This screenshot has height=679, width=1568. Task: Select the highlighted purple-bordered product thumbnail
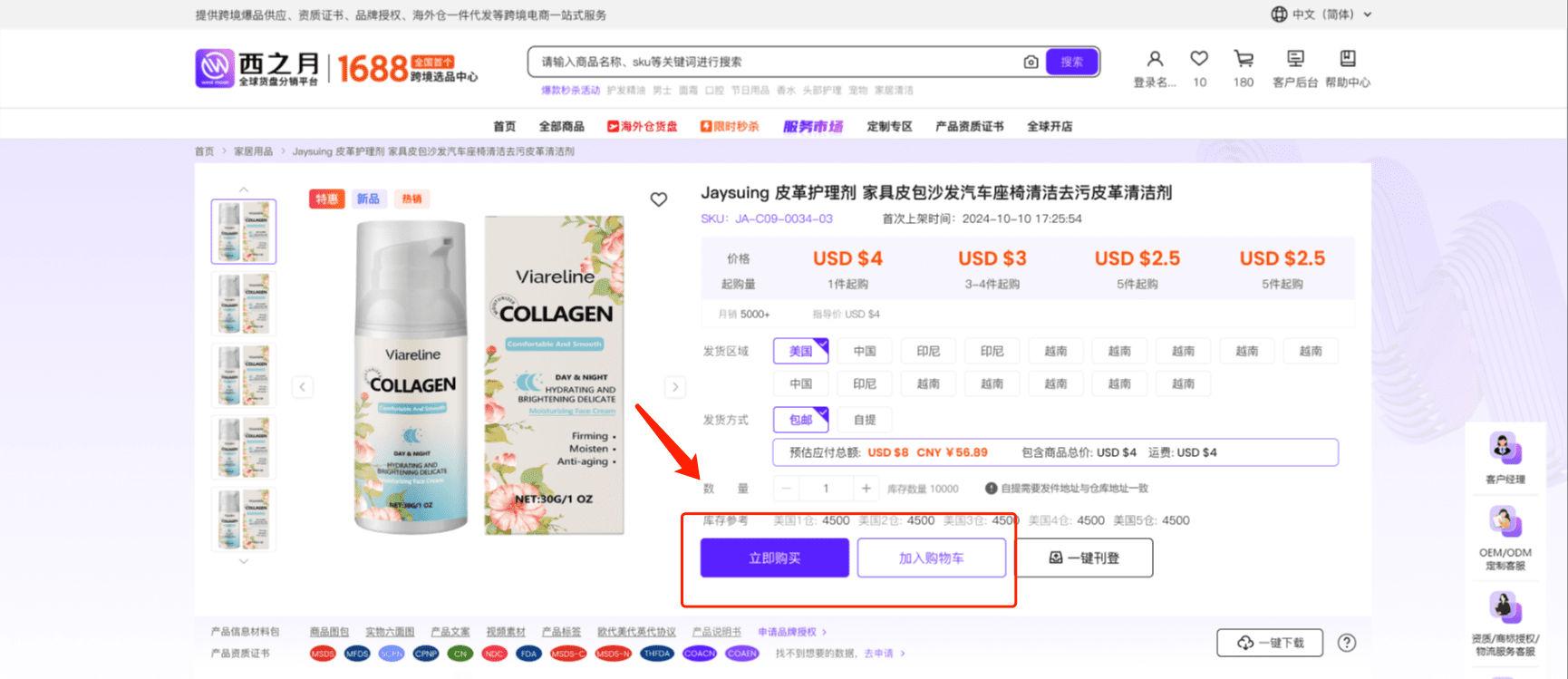[244, 232]
